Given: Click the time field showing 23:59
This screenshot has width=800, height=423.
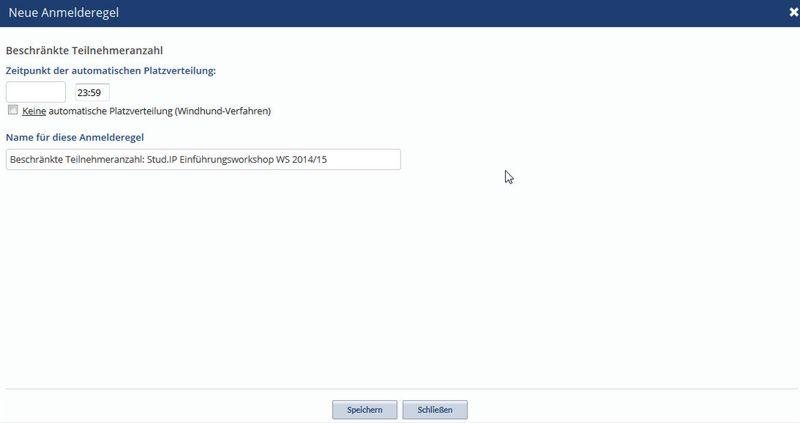Looking at the screenshot, I should point(92,93).
